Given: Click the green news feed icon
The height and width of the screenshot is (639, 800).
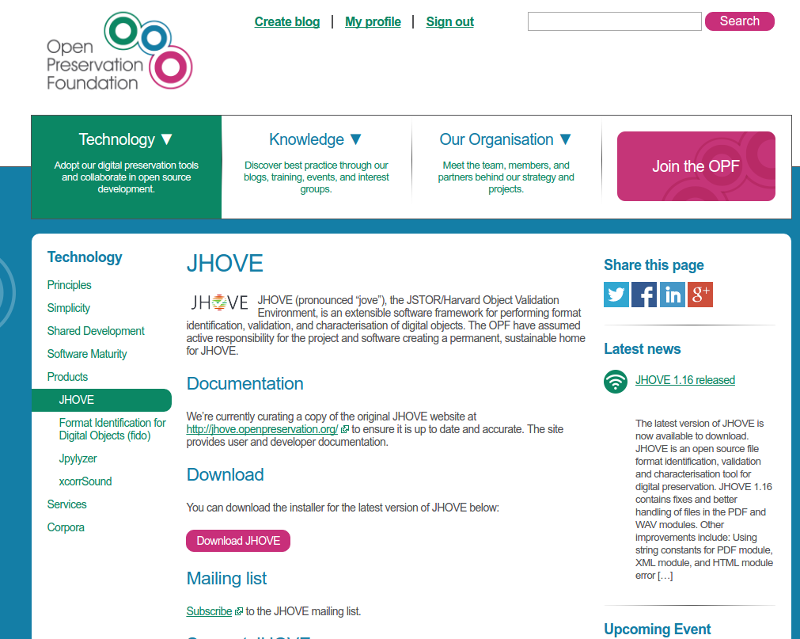Looking at the screenshot, I should coord(616,381).
